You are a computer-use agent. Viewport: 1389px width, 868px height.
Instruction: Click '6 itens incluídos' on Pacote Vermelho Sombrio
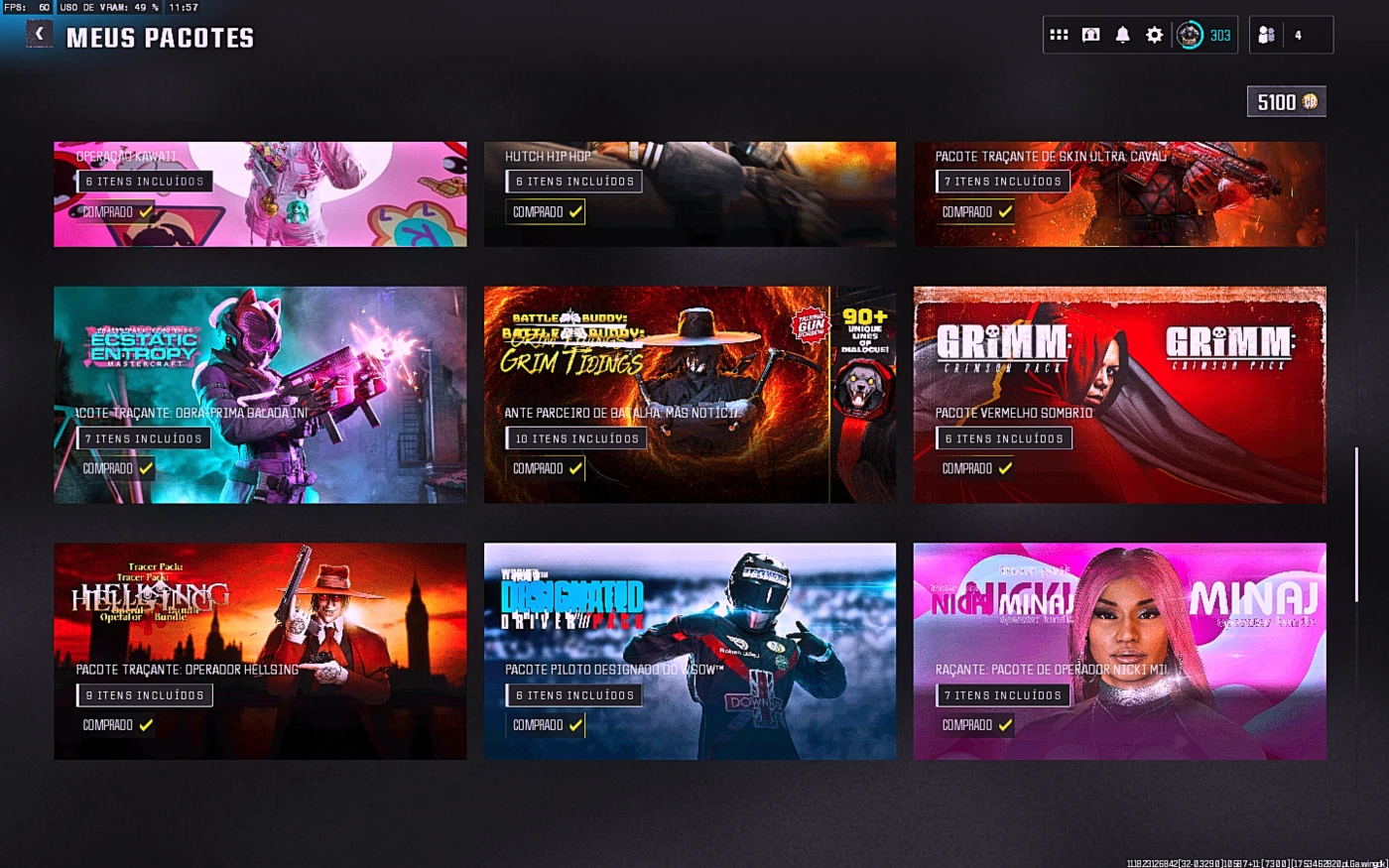[x=1004, y=438]
